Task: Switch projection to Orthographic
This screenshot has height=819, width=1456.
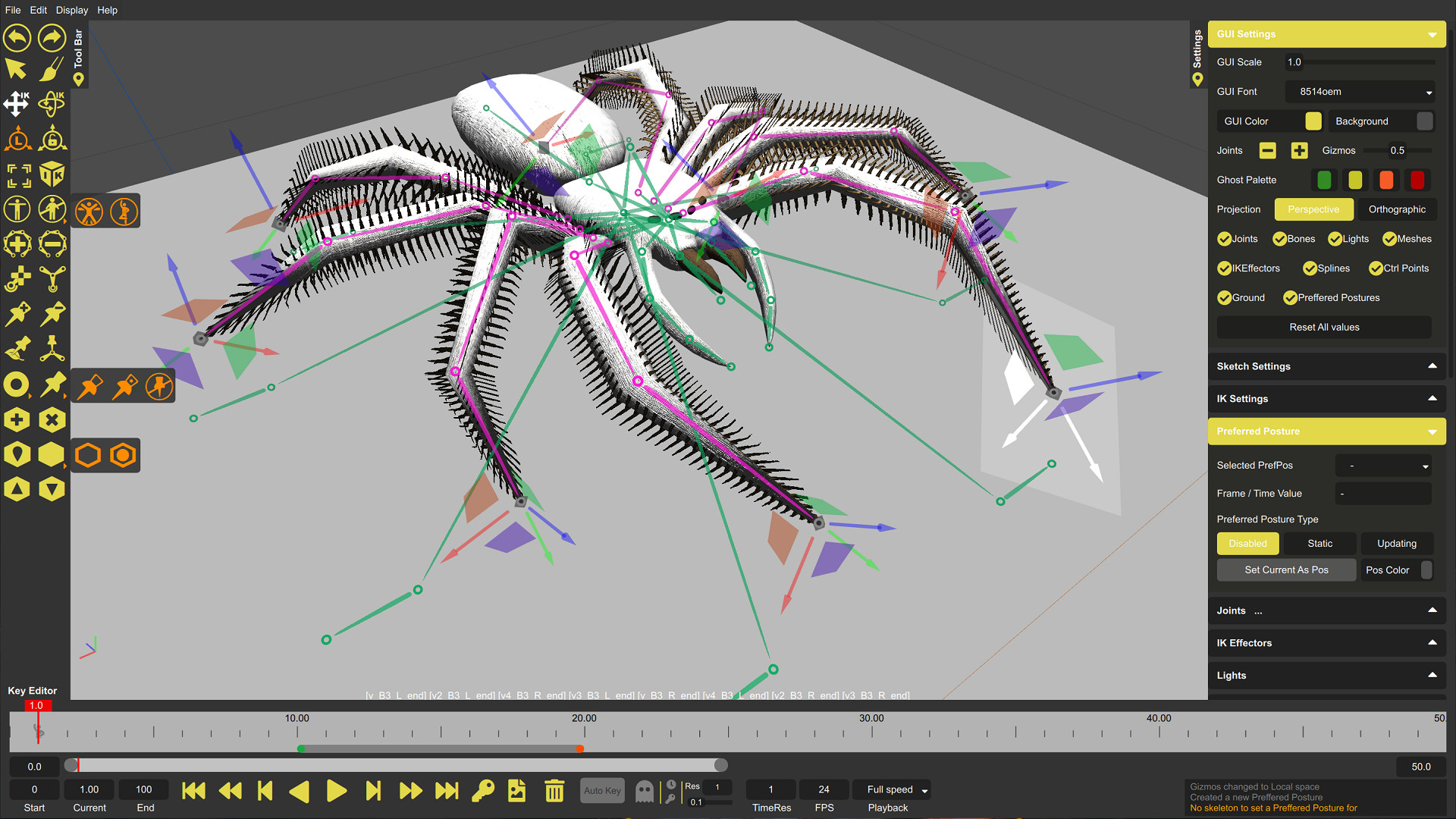Action: pos(1396,209)
